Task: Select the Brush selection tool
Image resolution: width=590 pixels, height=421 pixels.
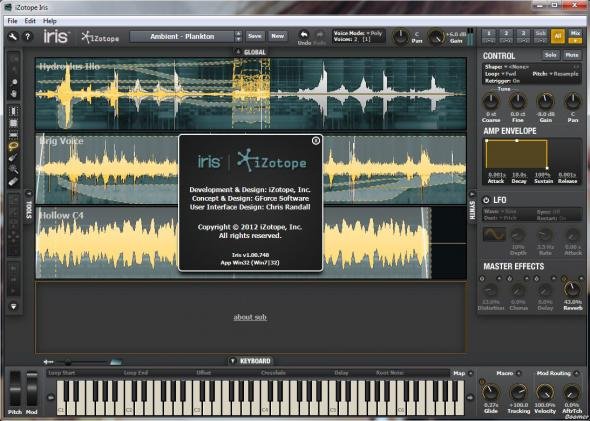Action: (x=13, y=158)
